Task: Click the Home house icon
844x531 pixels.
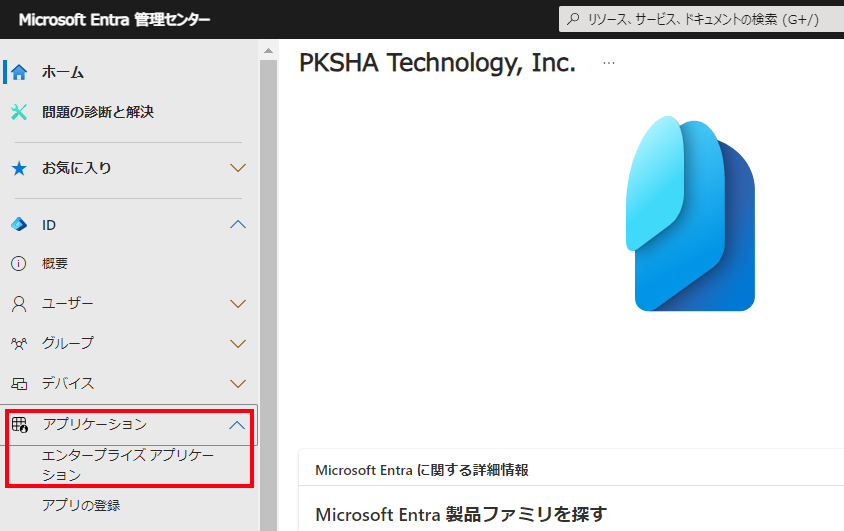Action: click(19, 72)
